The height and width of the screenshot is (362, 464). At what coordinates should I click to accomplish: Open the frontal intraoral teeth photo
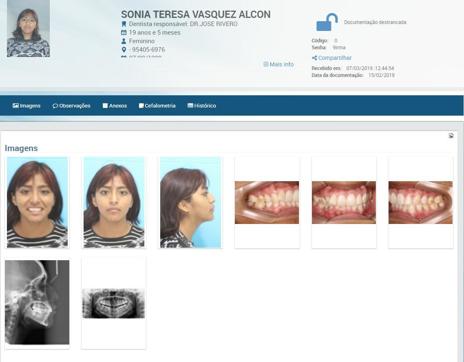click(x=344, y=202)
